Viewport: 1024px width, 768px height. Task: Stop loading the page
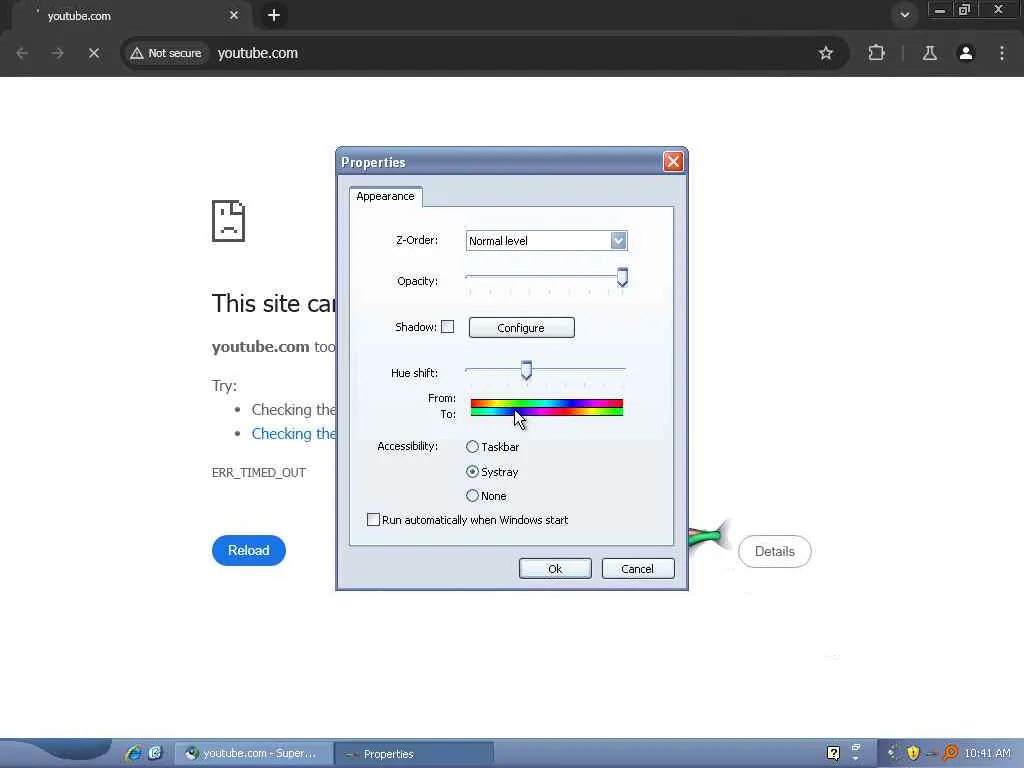pos(93,53)
